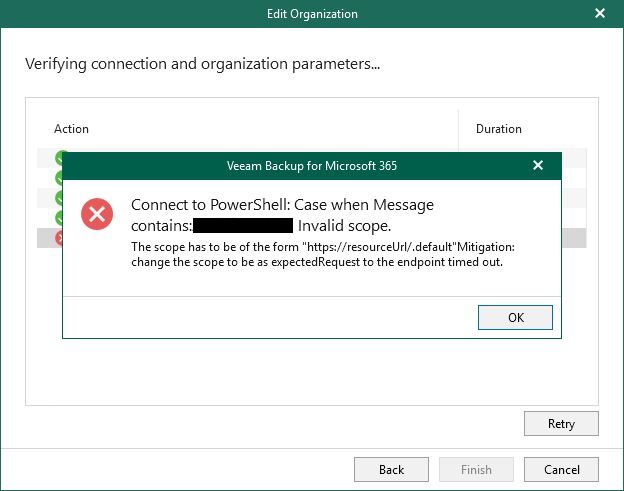Viewport: 624px width, 491px height.
Task: Click the Retry button
Action: click(x=561, y=423)
